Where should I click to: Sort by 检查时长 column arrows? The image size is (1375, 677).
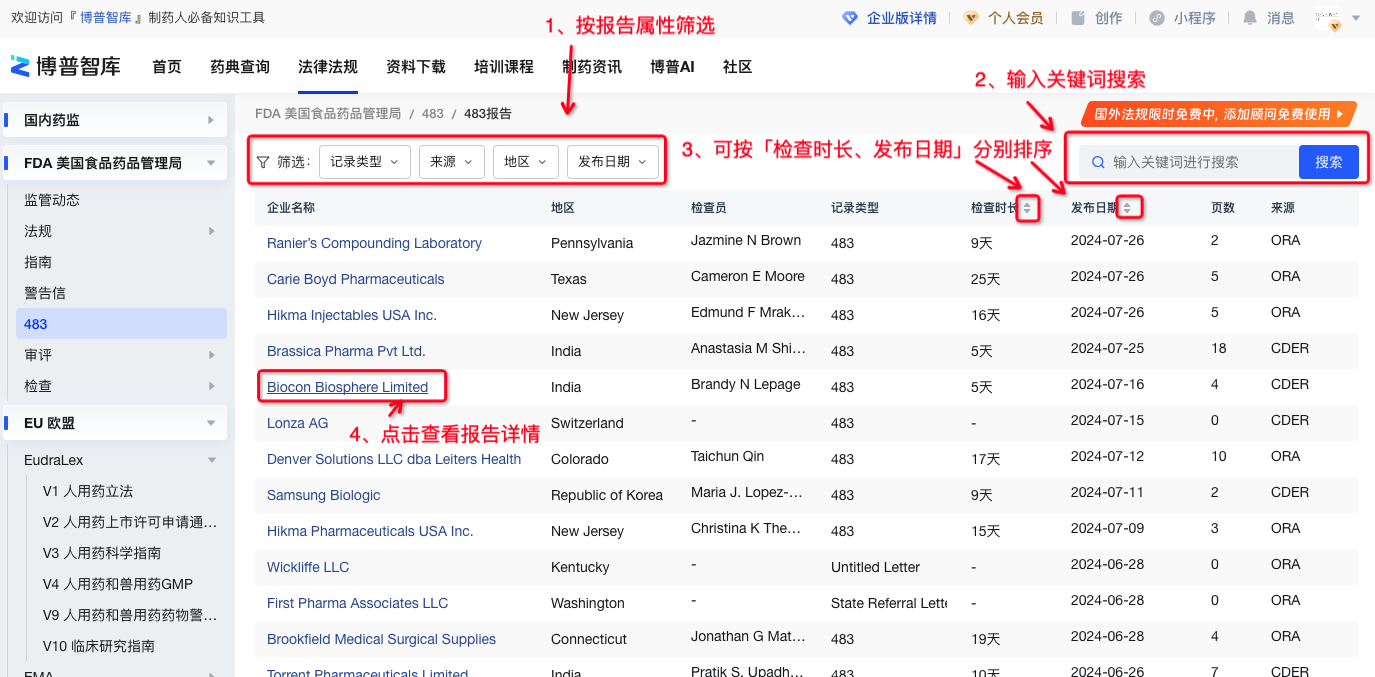click(1027, 208)
